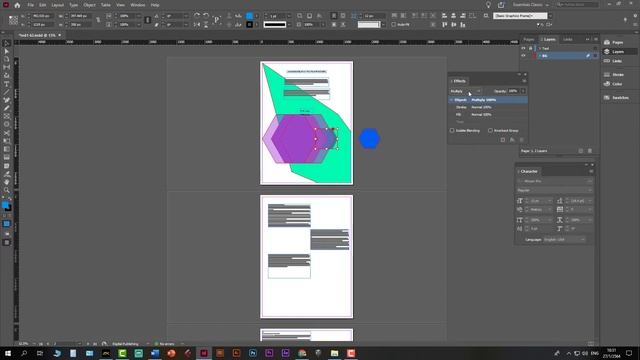Click the delete layer trash icon
The height and width of the screenshot is (360, 640).
point(590,151)
